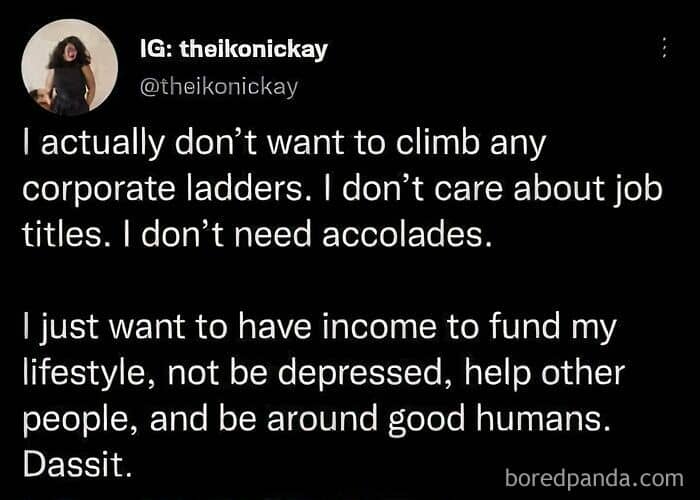Open the IG: theikonickay display name
This screenshot has width=700, height=500.
[234, 49]
